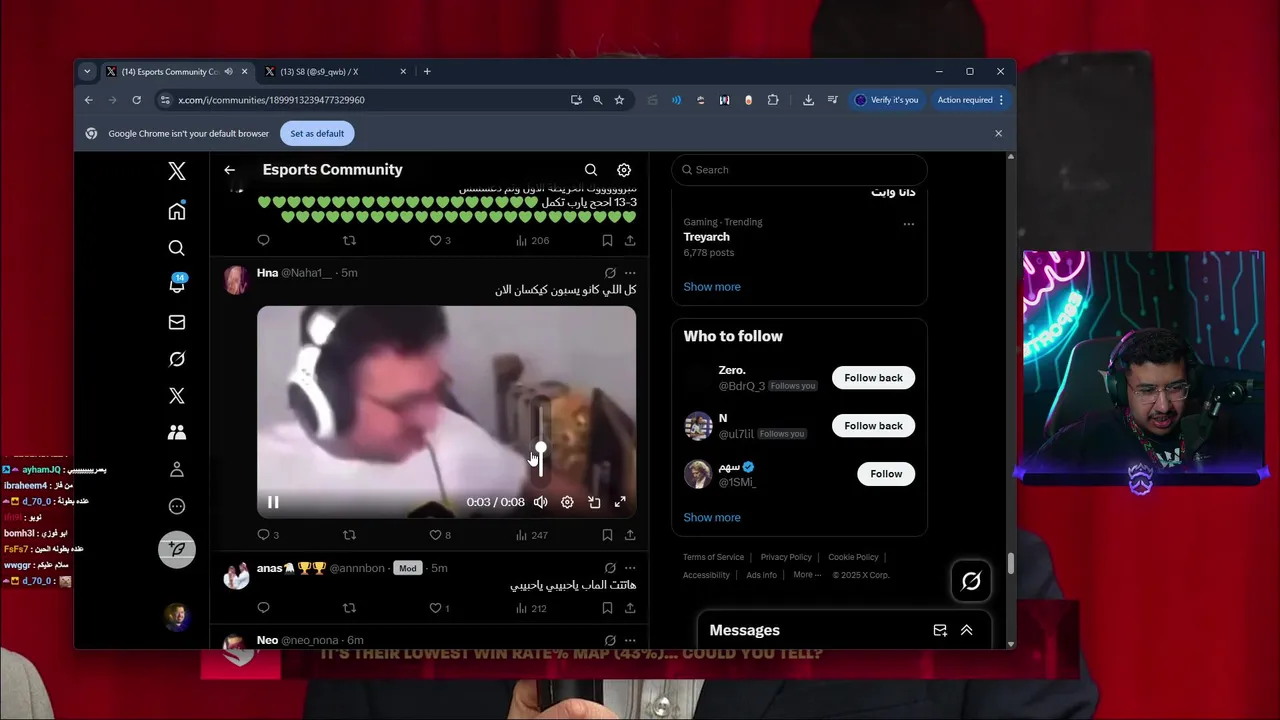
Task: Open Privacy Policy link
Action: (x=786, y=557)
